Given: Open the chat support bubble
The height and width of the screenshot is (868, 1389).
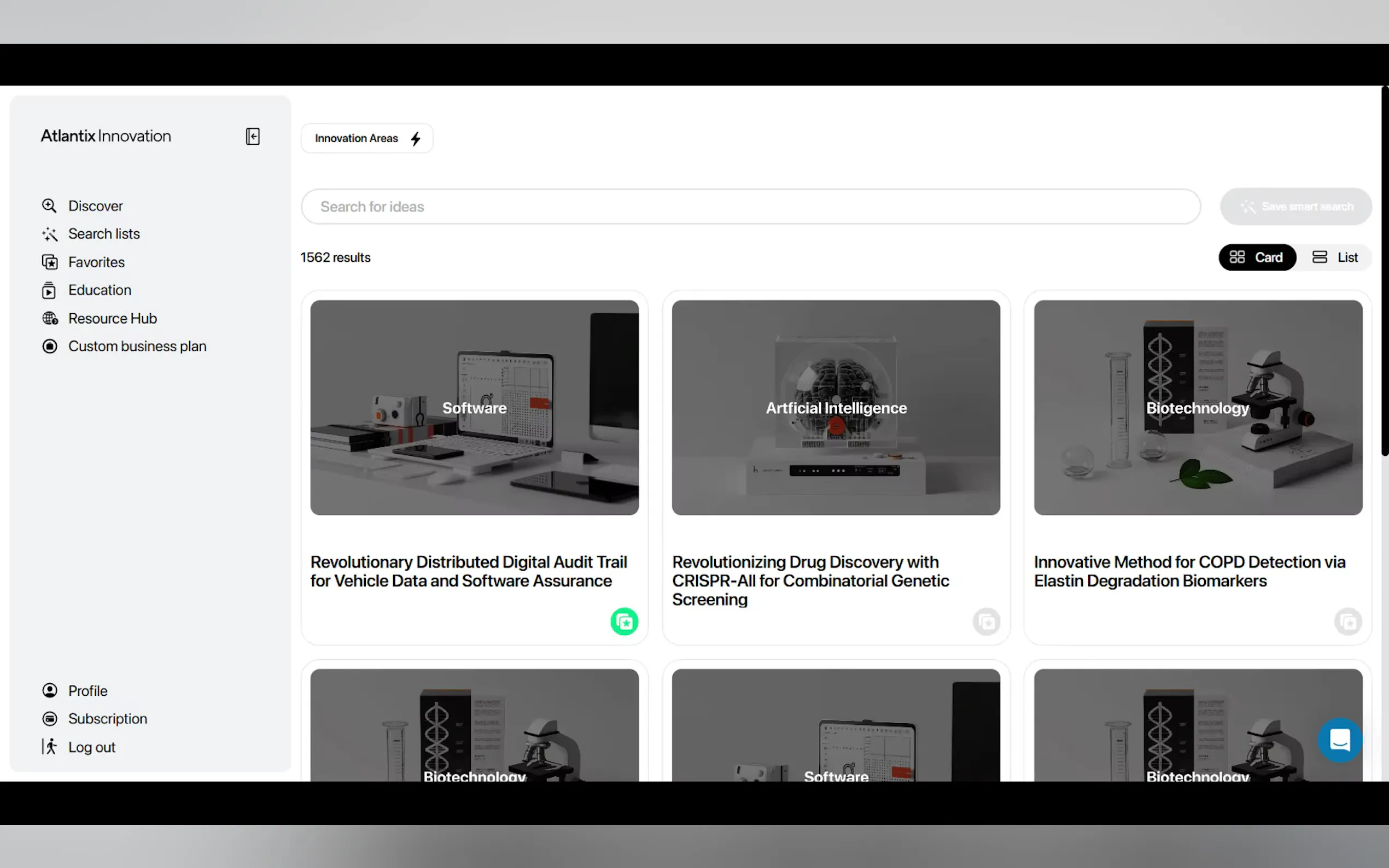Looking at the screenshot, I should [x=1339, y=740].
